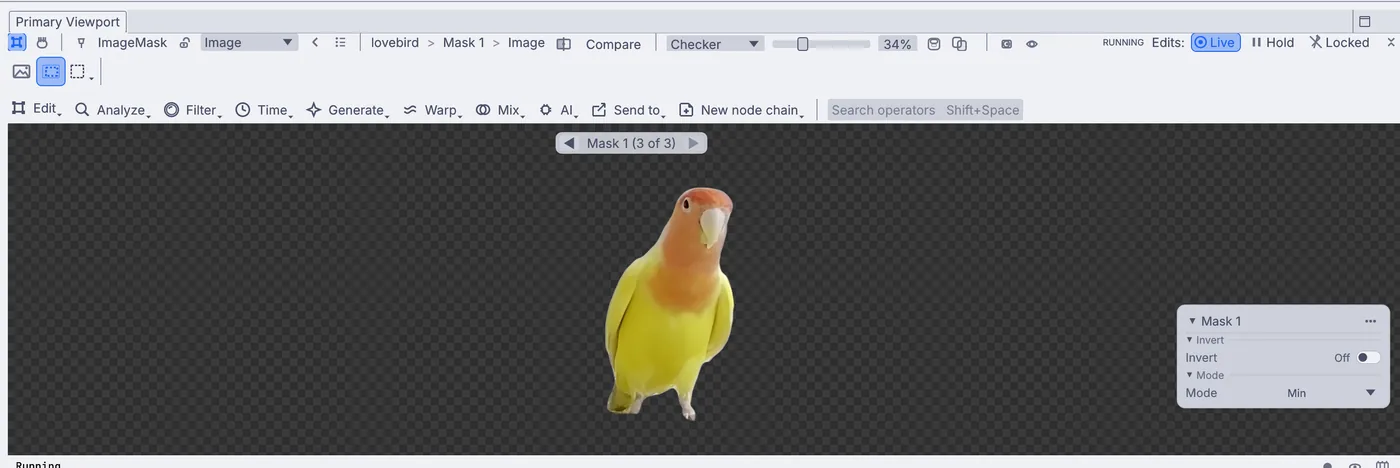Click the unlock icon next to ImageMask

[185, 43]
